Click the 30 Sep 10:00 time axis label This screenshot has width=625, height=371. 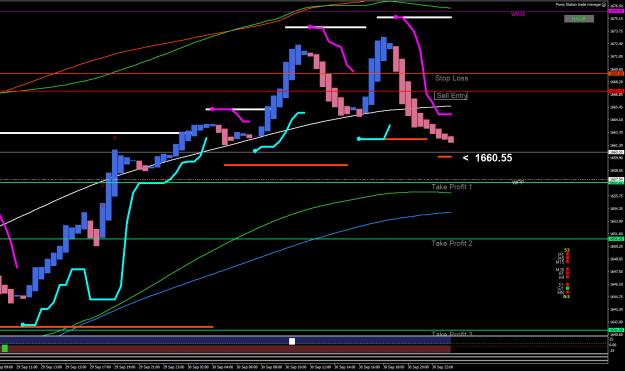(x=296, y=367)
